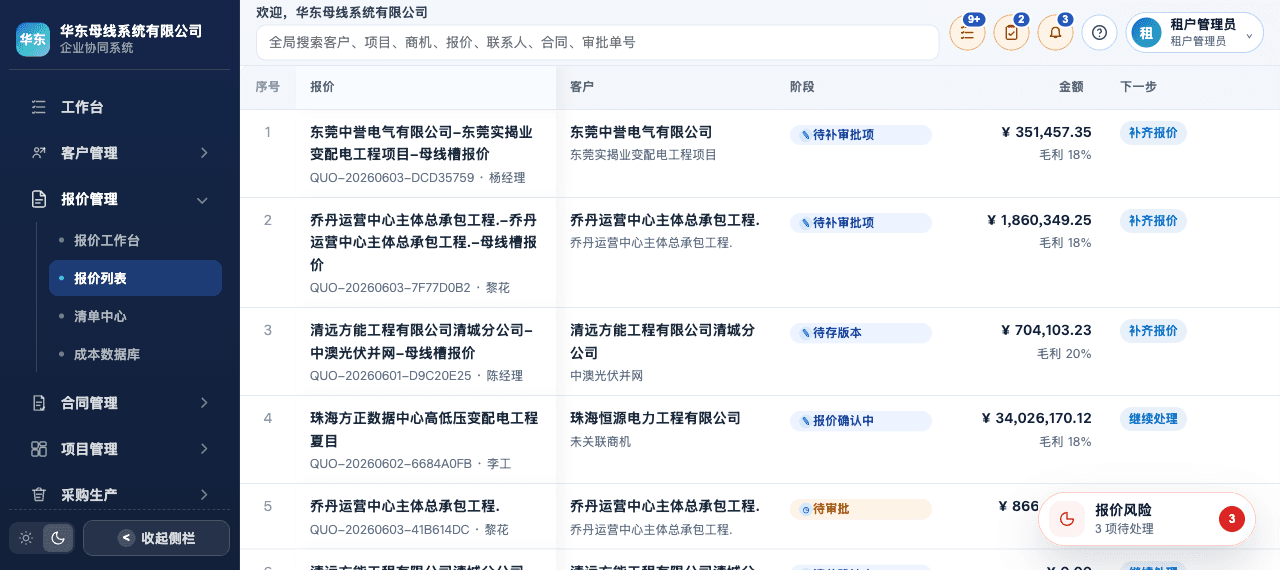Image resolution: width=1280 pixels, height=570 pixels.
Task: Click 继续处理 for 珠海方正数据中心 row
Action: pos(1153,419)
